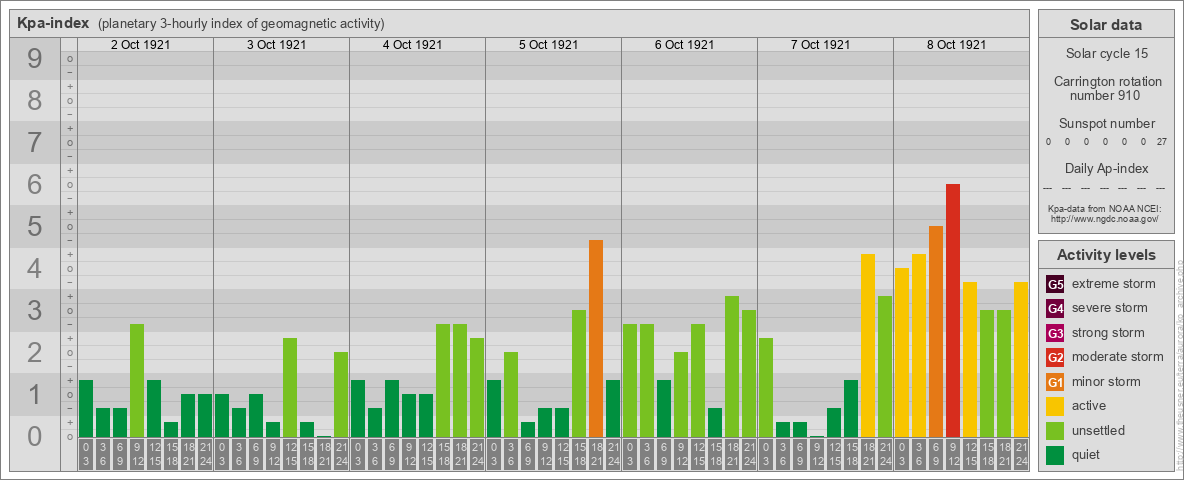Click the orange bar on 5 Oct 1921

click(x=596, y=338)
